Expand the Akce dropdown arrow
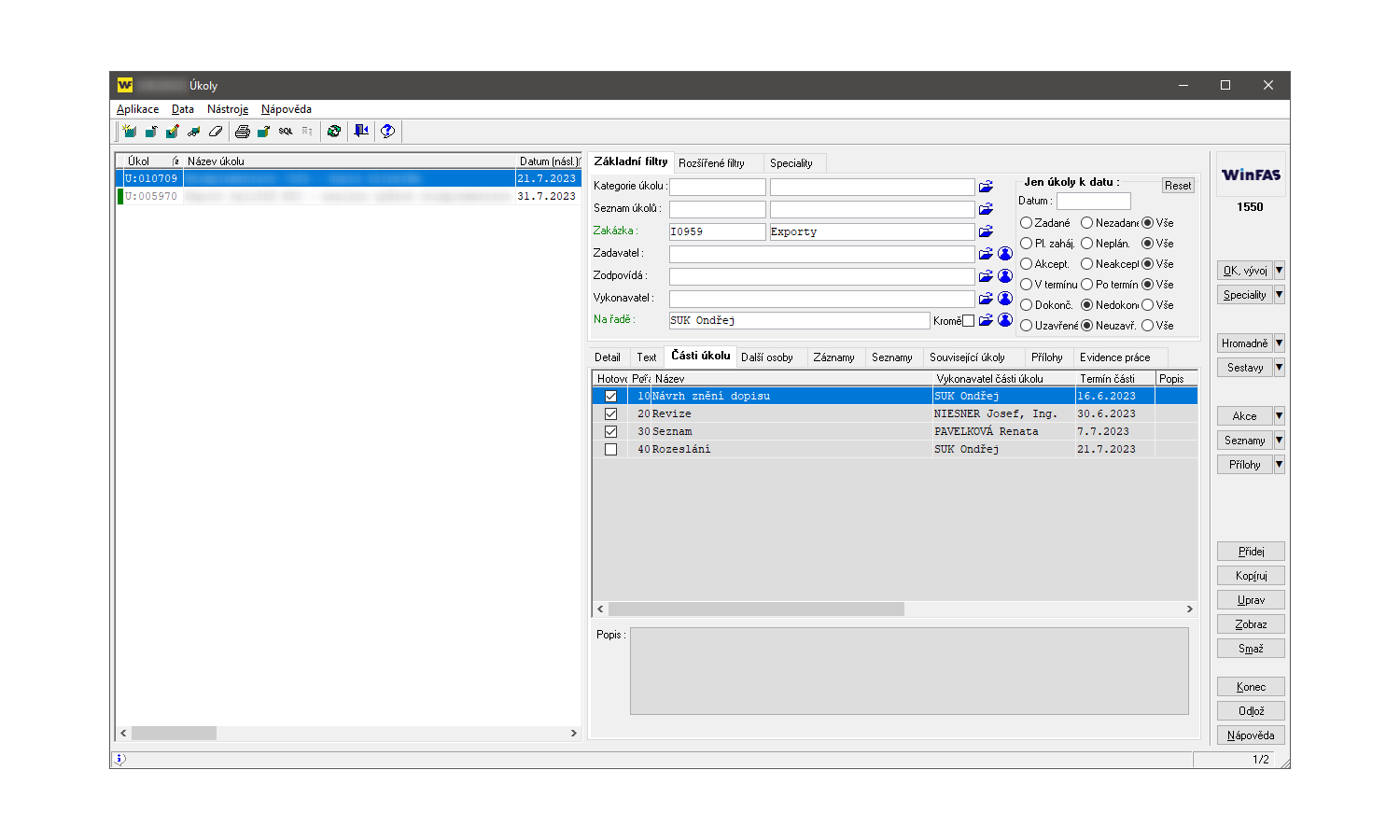This screenshot has height=840, width=1400. tap(1279, 416)
